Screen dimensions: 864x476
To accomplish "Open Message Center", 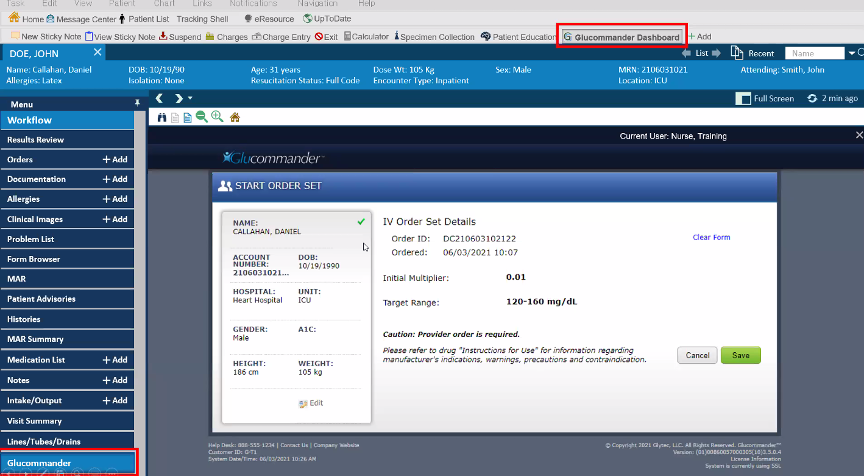I will [x=81, y=19].
